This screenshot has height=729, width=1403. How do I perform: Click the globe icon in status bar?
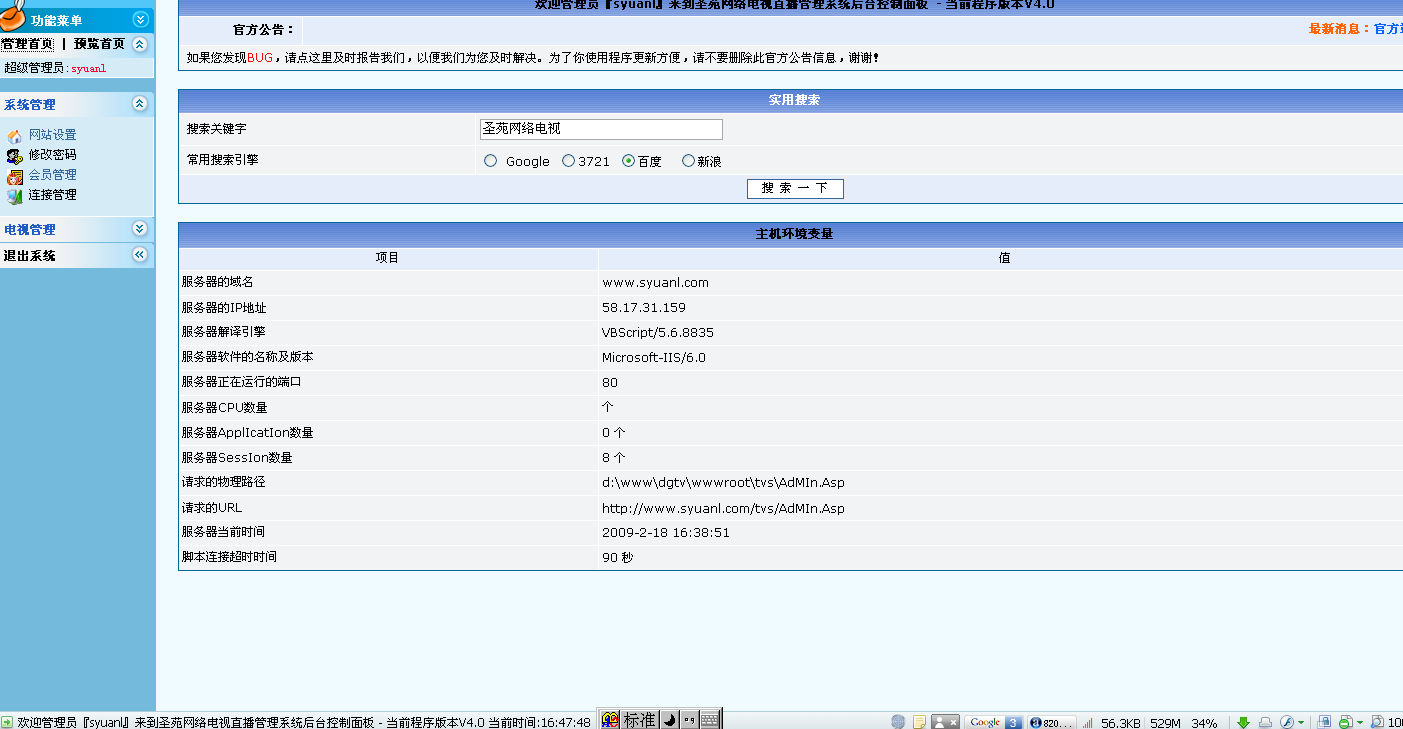click(x=898, y=722)
